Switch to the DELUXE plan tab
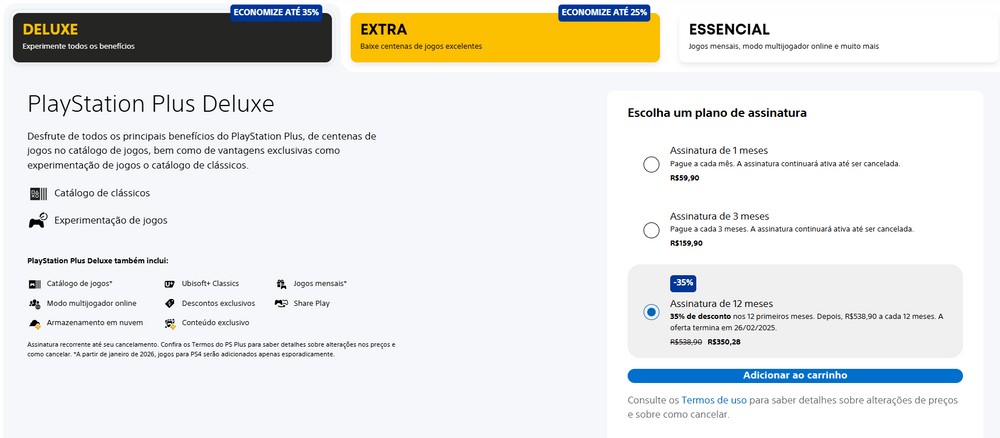Screen dimensions: 1000x438 coord(172,37)
